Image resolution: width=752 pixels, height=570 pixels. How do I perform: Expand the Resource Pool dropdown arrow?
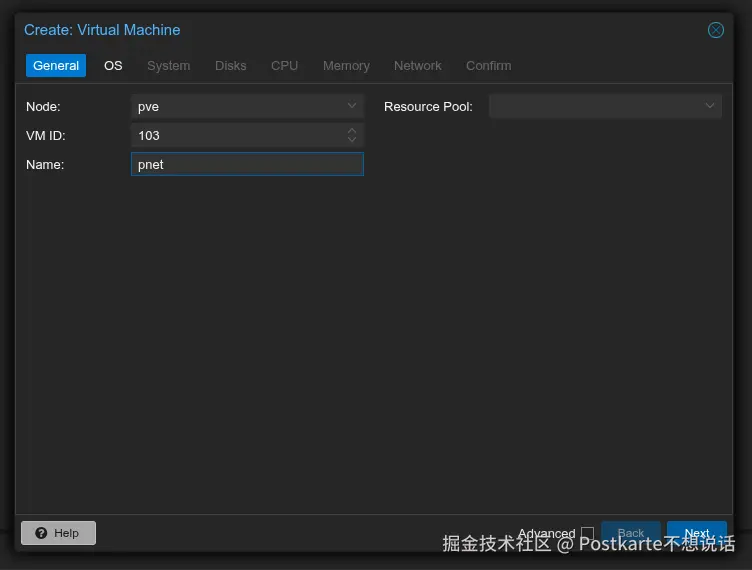click(x=709, y=106)
